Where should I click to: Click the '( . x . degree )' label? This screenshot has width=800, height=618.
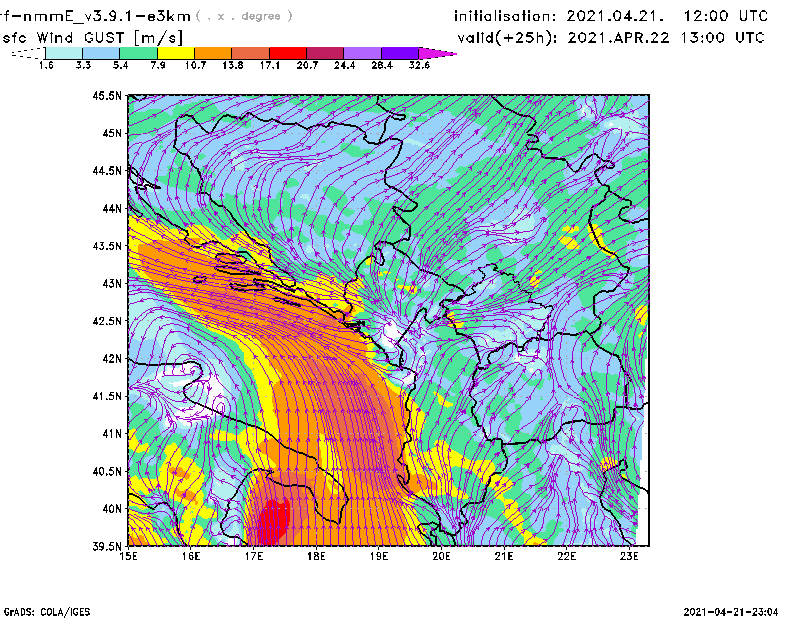[244, 16]
